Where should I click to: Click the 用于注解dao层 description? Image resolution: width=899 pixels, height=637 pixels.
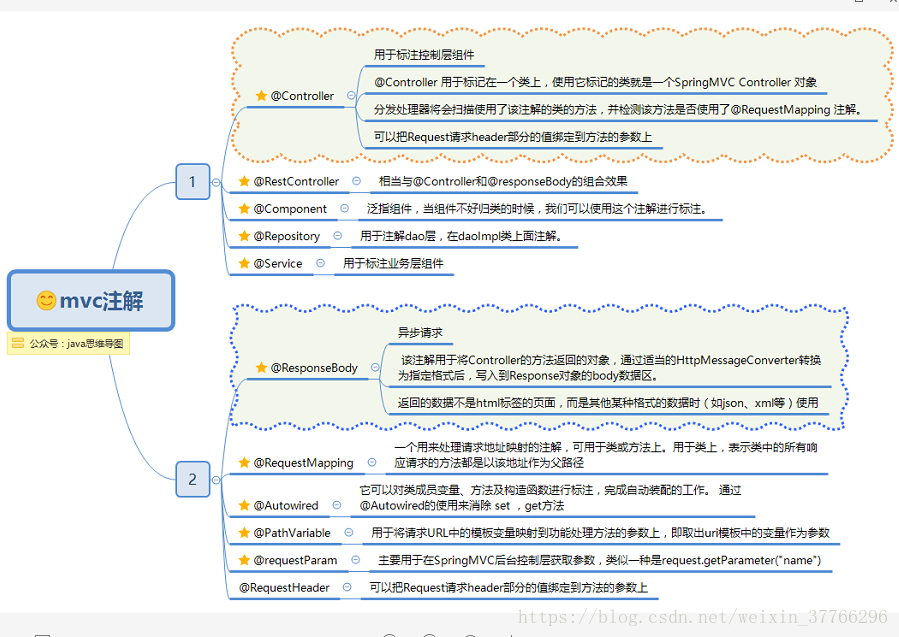[461, 236]
